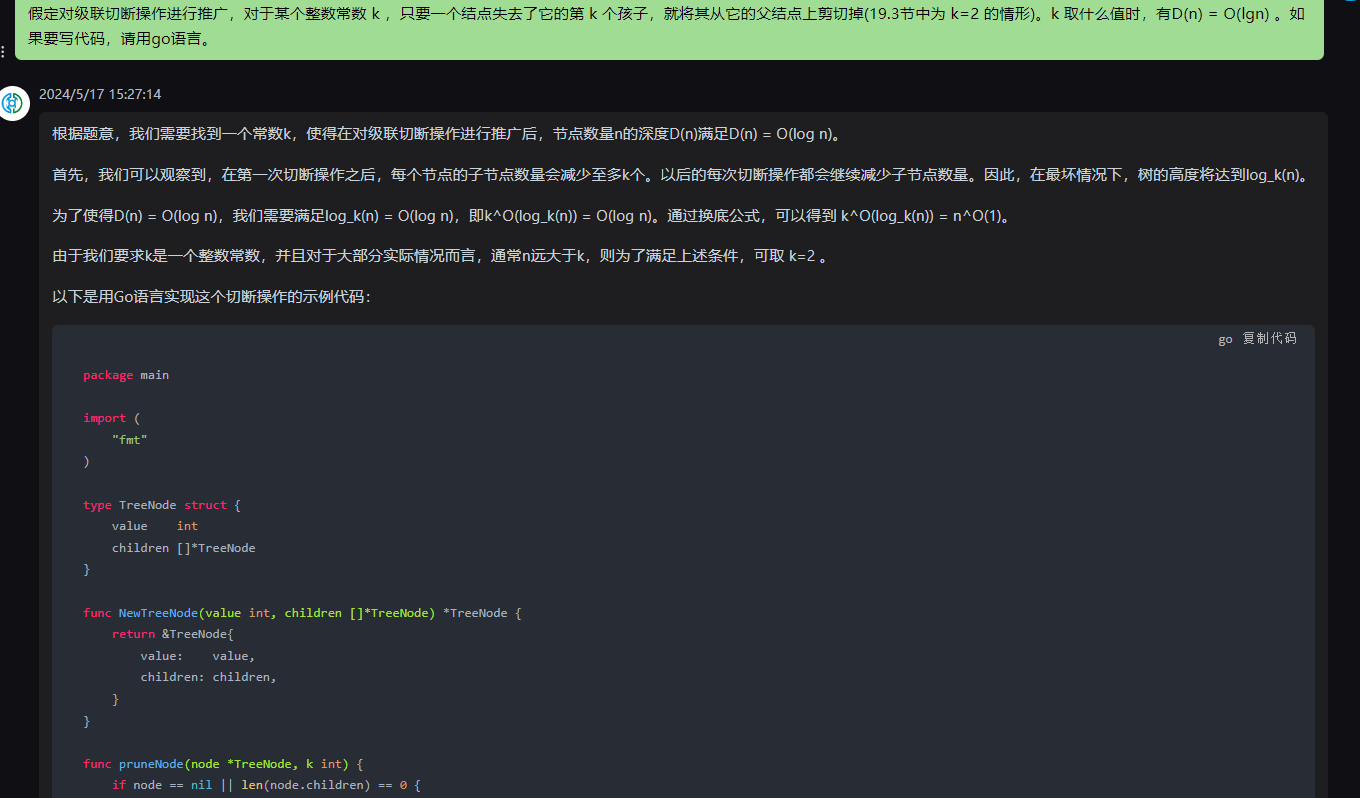
Task: Click the paragraph starting with 为了使得D(n)
Action: click(x=531, y=216)
